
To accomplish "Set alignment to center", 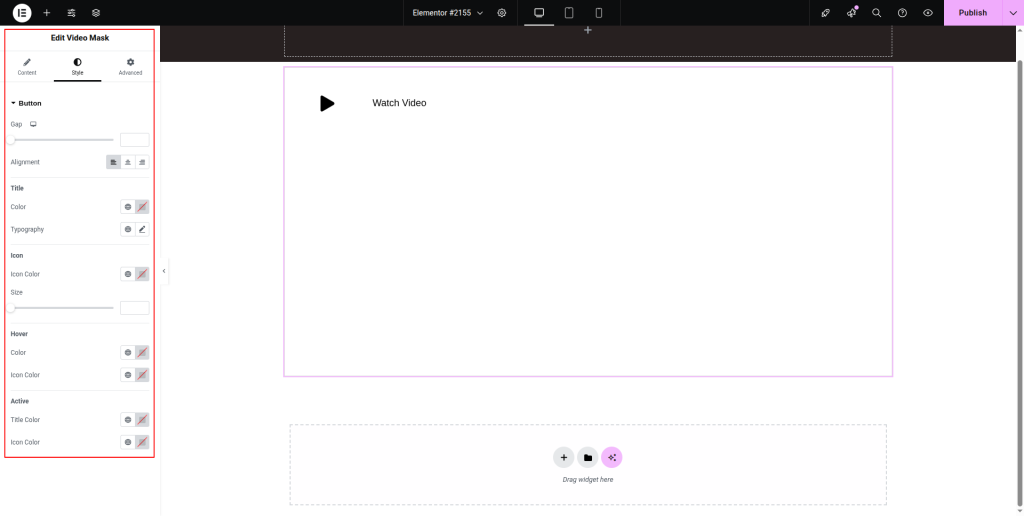I will (x=128, y=162).
